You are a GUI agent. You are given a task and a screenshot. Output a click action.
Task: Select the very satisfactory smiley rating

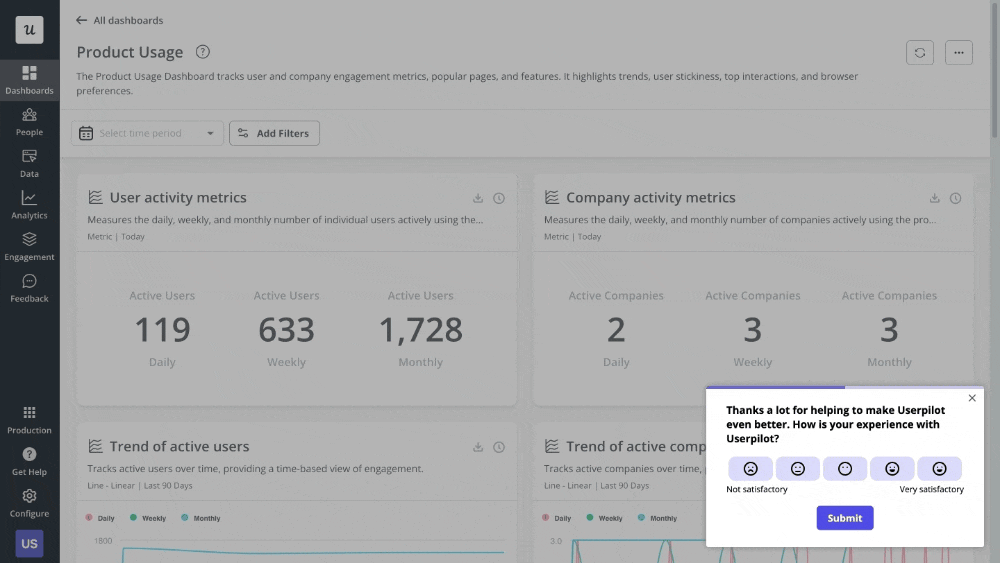click(939, 468)
